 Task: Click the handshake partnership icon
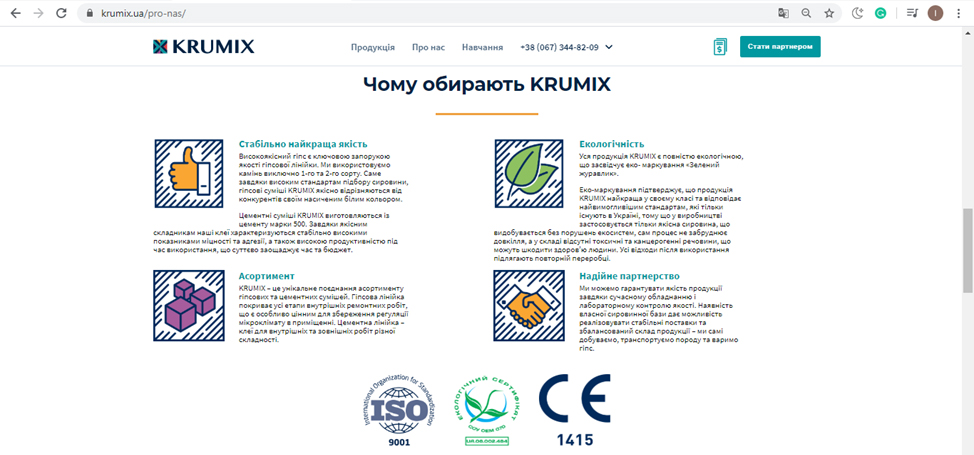click(529, 304)
